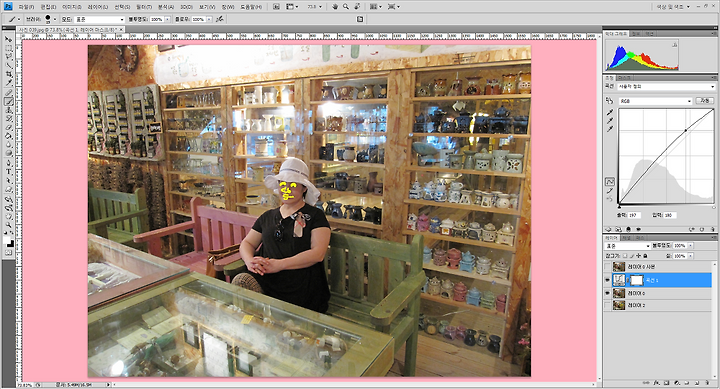Toggle lock transparent pixels
This screenshot has height=389, width=720.
coord(625,256)
